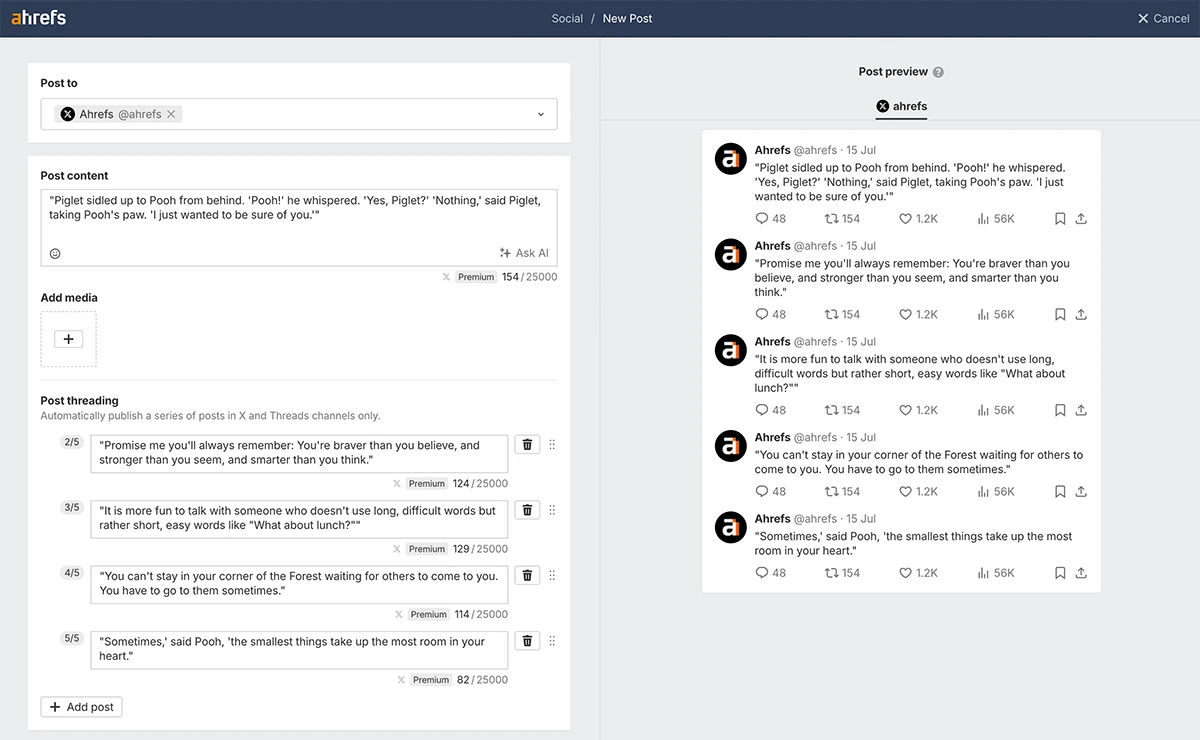Click the 'Post threading' heading
The height and width of the screenshot is (740, 1200).
tap(79, 401)
